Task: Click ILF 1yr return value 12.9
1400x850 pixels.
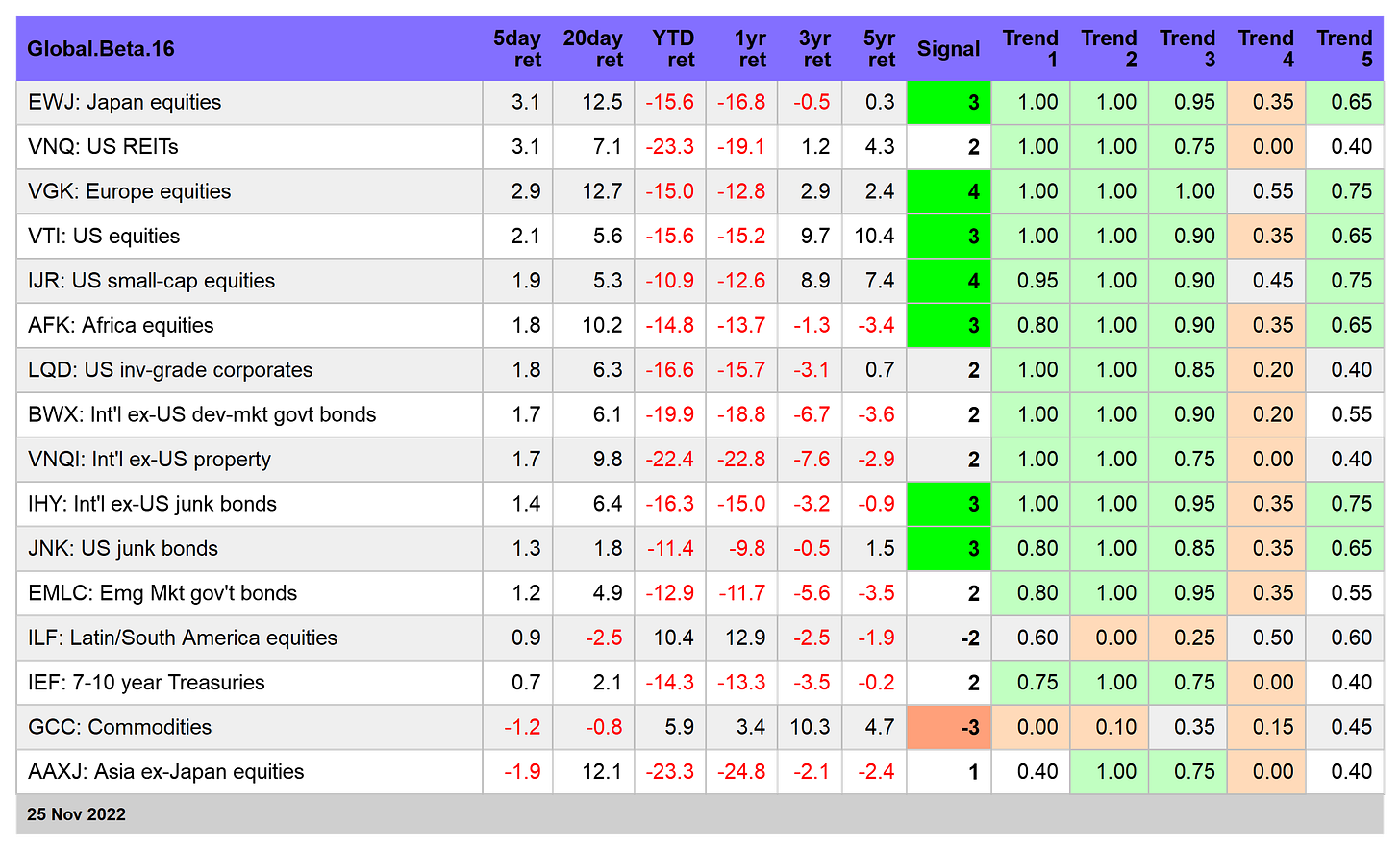Action: [x=745, y=637]
